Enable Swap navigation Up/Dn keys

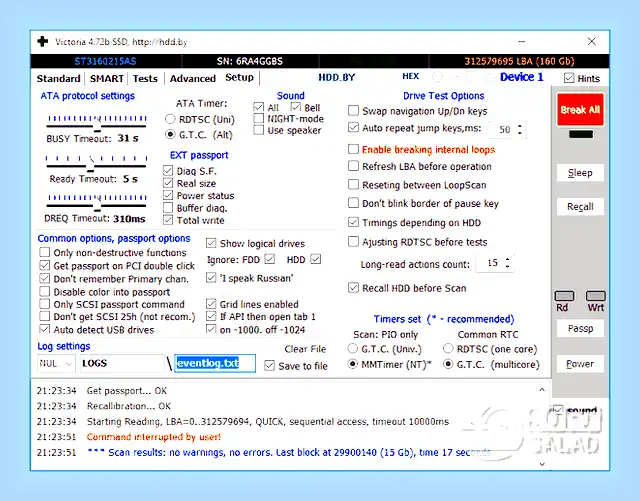[x=353, y=111]
